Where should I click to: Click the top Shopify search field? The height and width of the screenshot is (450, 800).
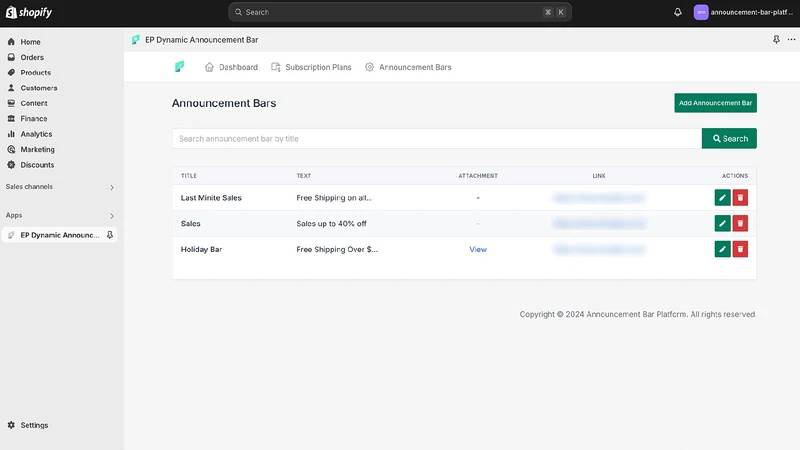click(399, 12)
